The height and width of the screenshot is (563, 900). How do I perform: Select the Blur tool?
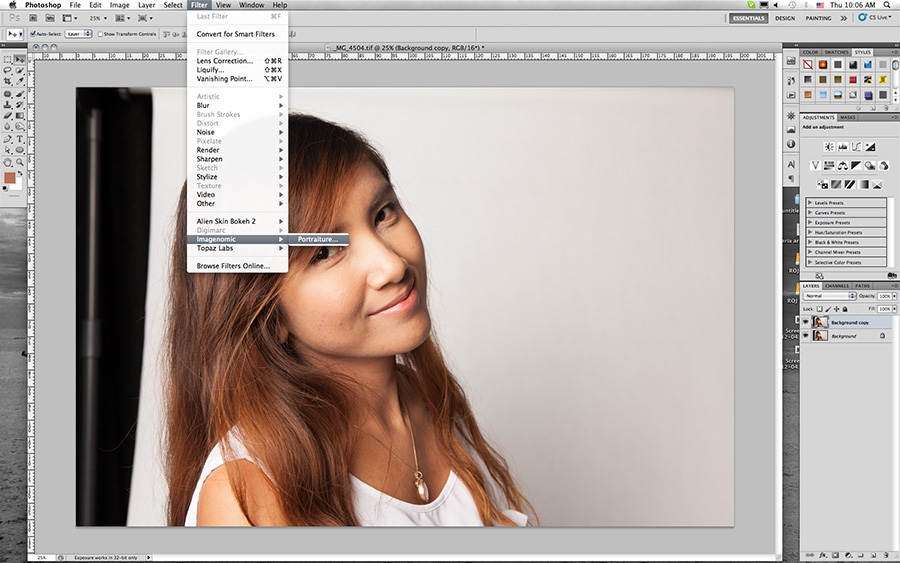tap(7, 126)
